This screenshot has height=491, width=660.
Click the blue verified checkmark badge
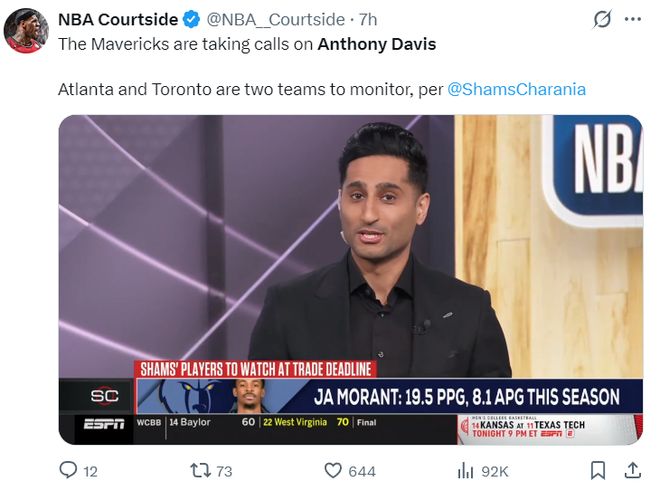(x=192, y=20)
